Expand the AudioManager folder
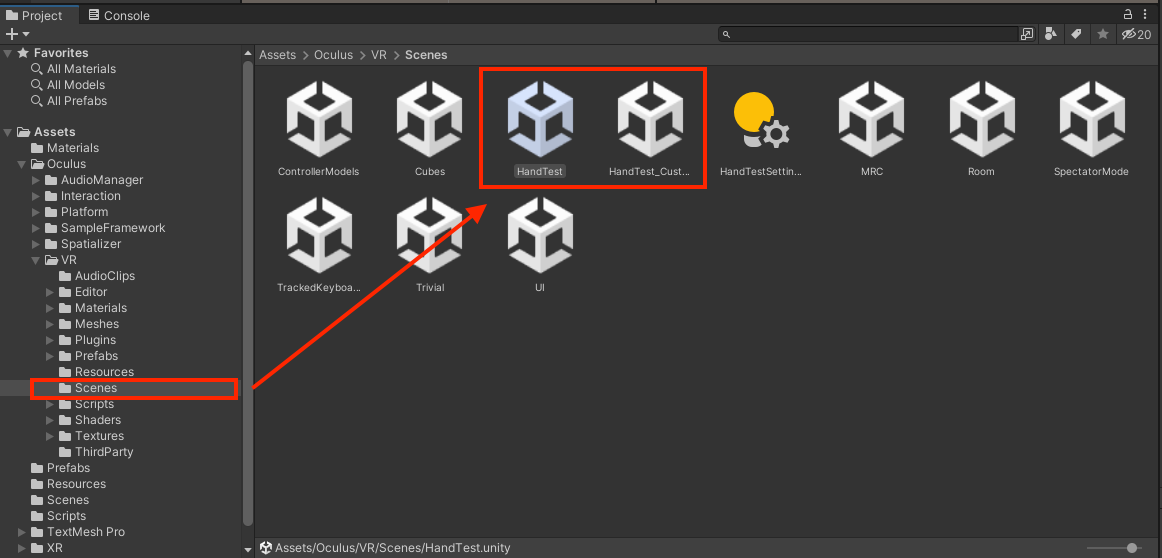 [x=36, y=180]
